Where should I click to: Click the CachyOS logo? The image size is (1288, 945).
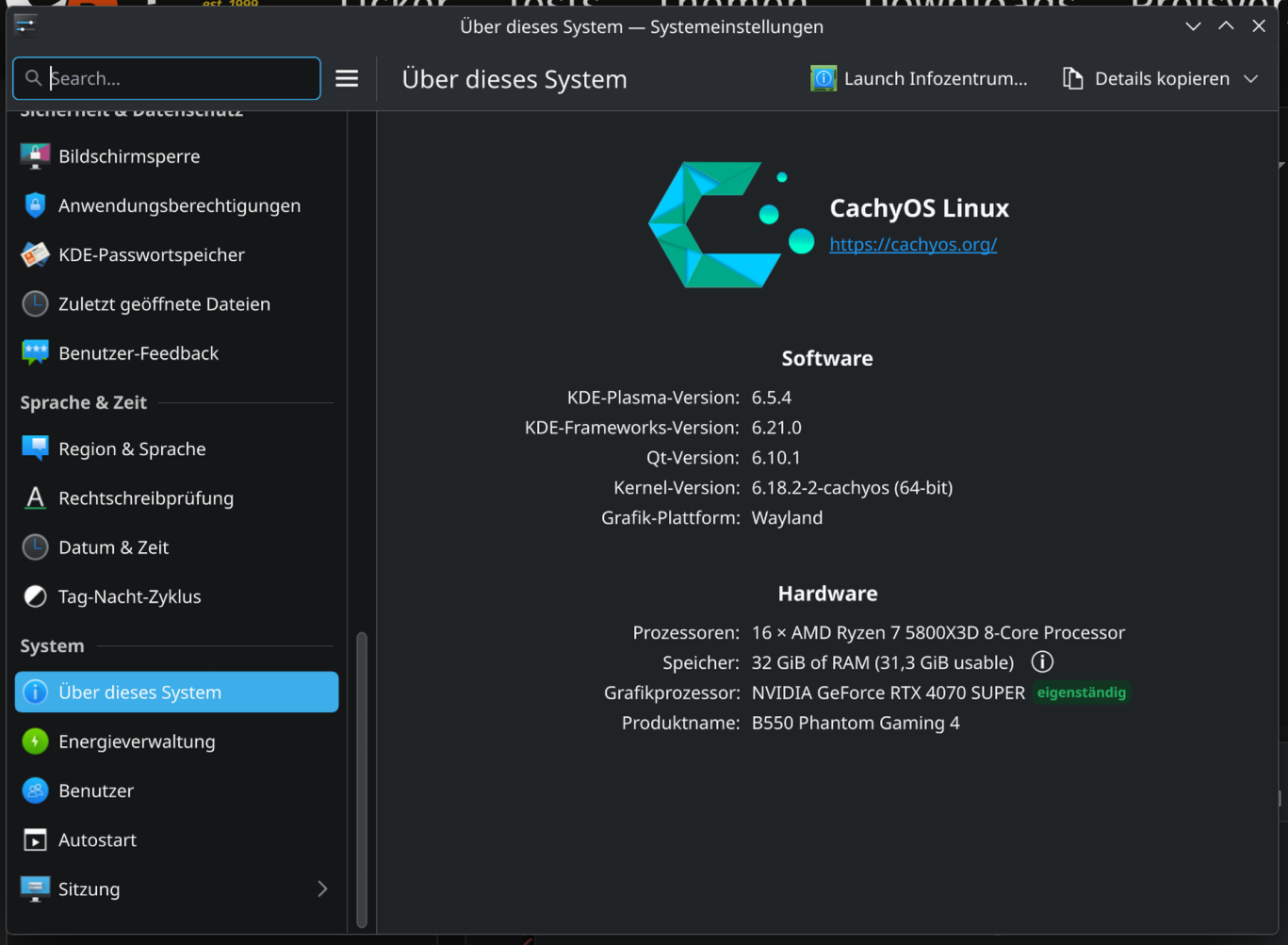click(x=731, y=224)
